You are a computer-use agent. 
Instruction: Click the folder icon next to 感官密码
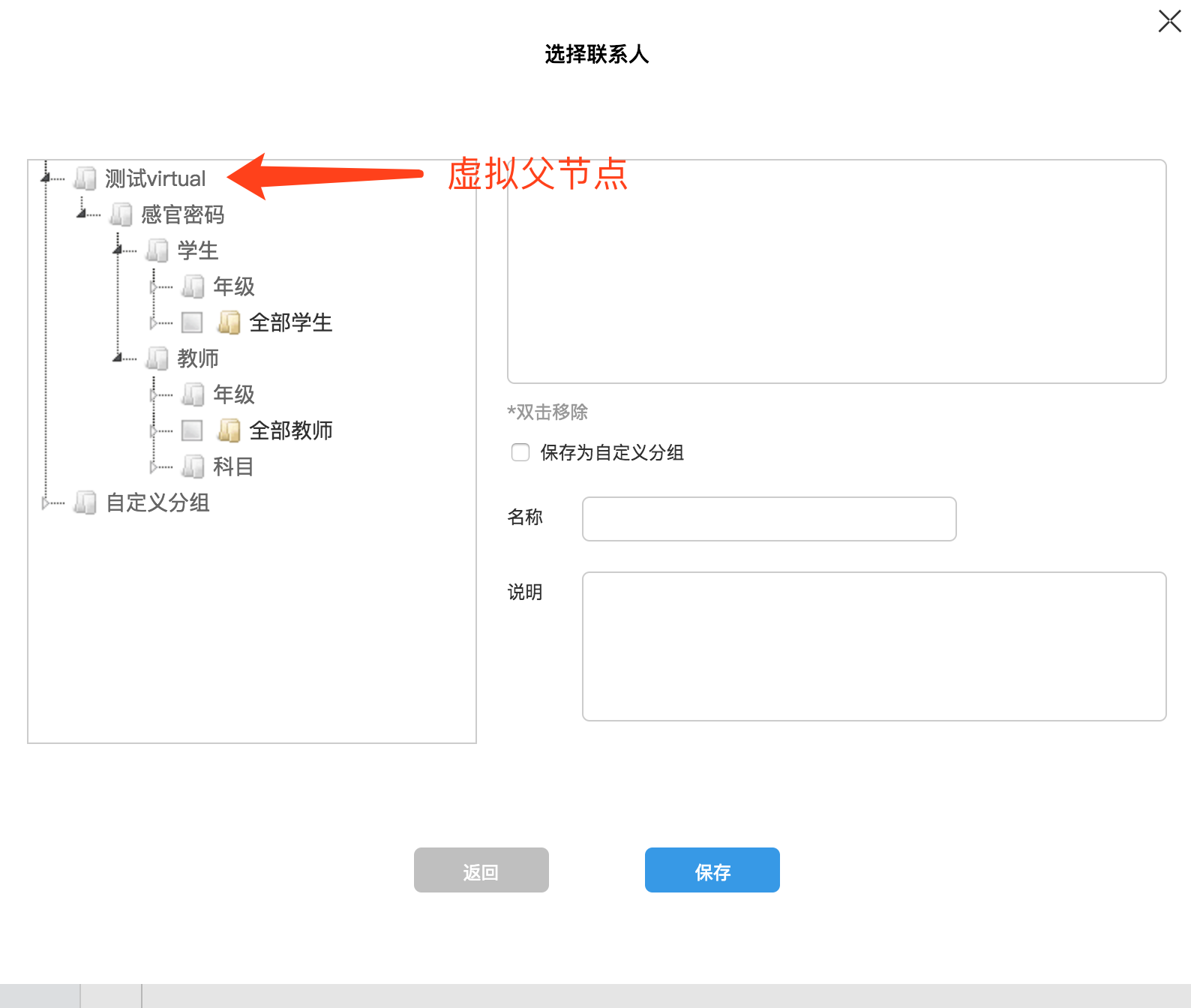click(x=121, y=214)
